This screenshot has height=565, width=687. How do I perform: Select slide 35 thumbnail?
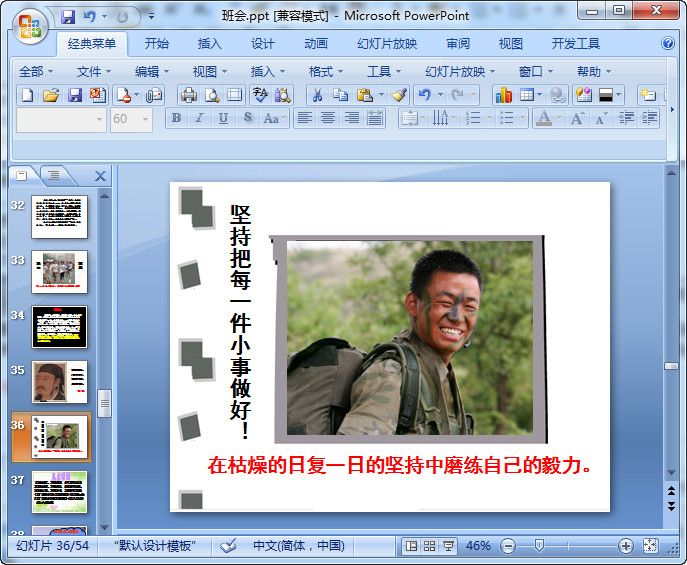click(60, 382)
